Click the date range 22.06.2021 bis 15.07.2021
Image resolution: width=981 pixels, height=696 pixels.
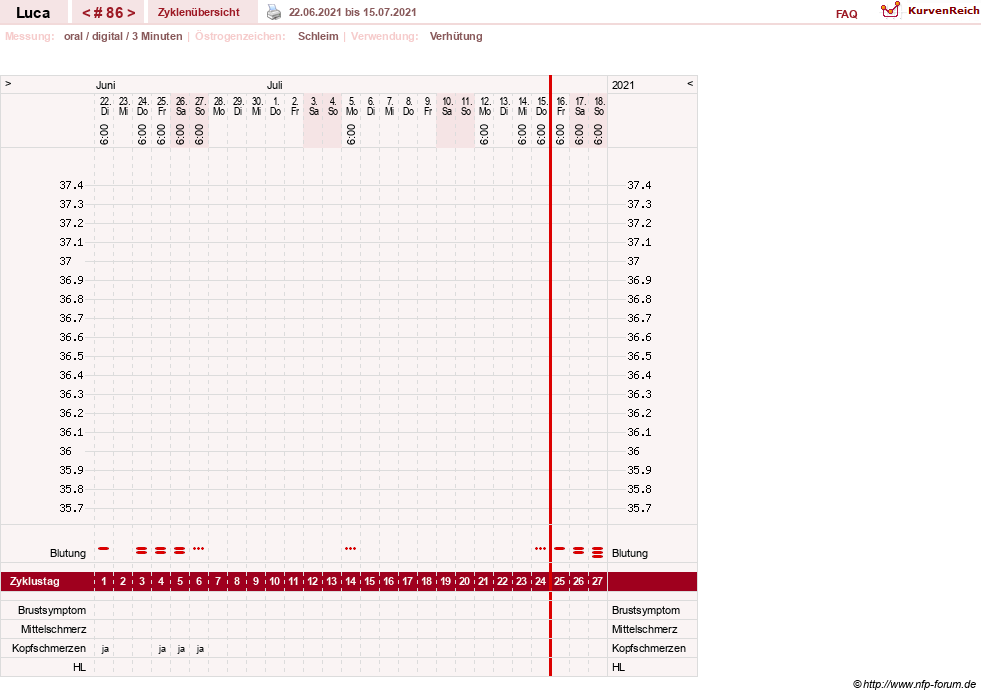(x=352, y=12)
